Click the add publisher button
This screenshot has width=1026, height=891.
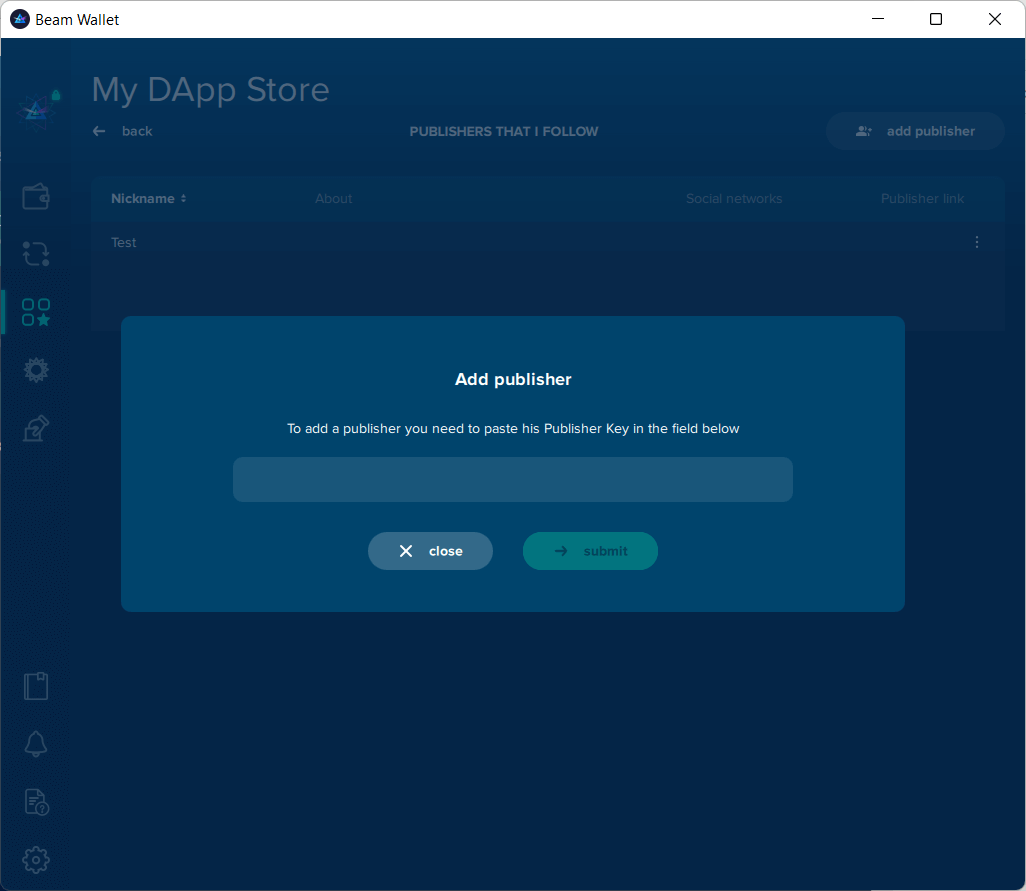click(x=915, y=131)
